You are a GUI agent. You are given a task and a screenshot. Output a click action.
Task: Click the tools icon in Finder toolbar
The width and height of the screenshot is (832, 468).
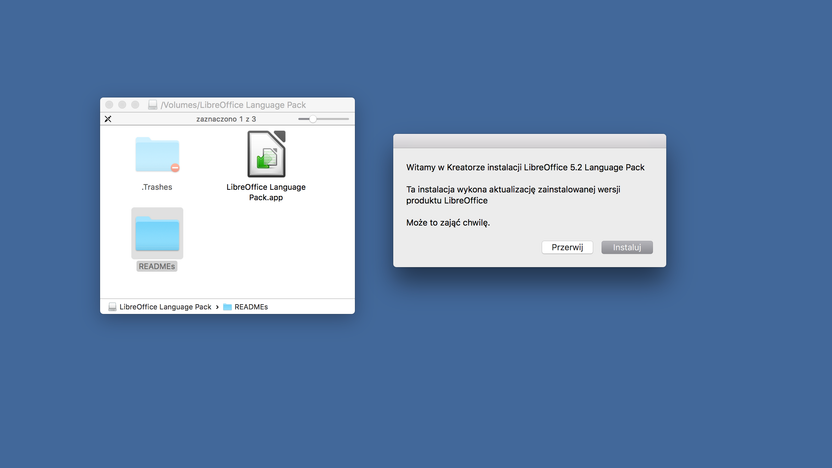(108, 119)
